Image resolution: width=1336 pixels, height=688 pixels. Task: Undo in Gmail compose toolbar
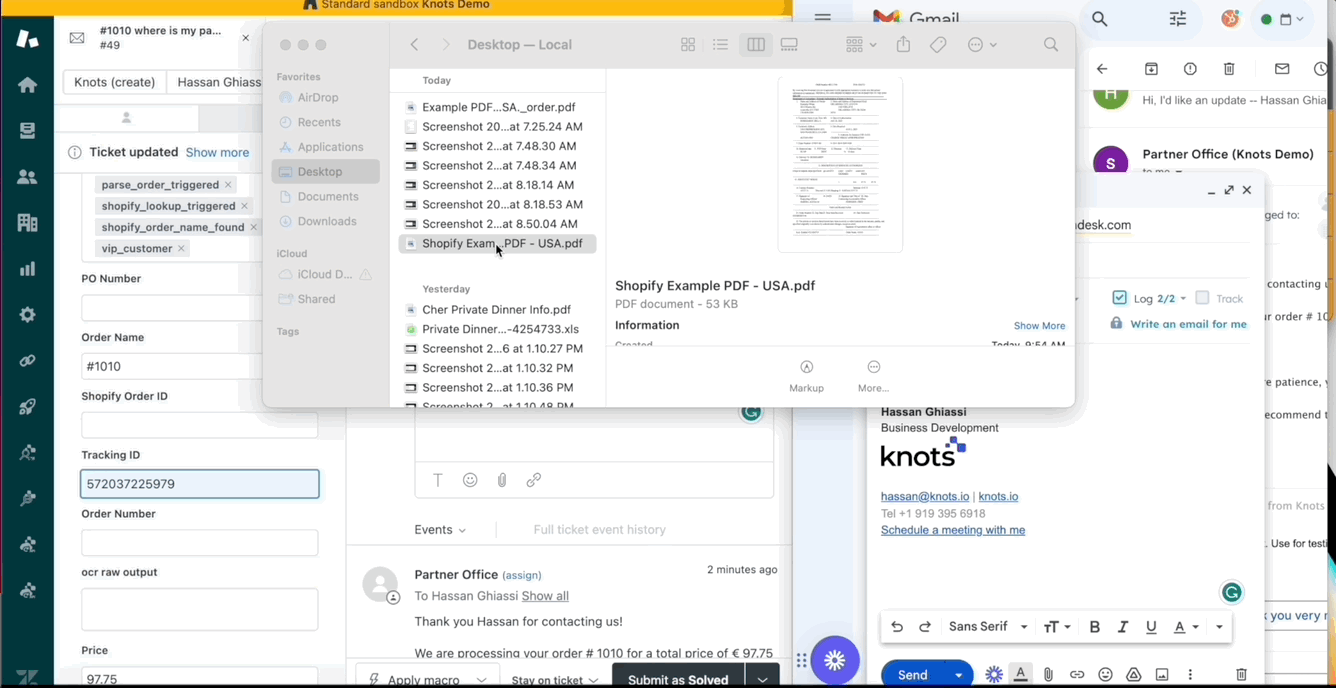pos(897,627)
